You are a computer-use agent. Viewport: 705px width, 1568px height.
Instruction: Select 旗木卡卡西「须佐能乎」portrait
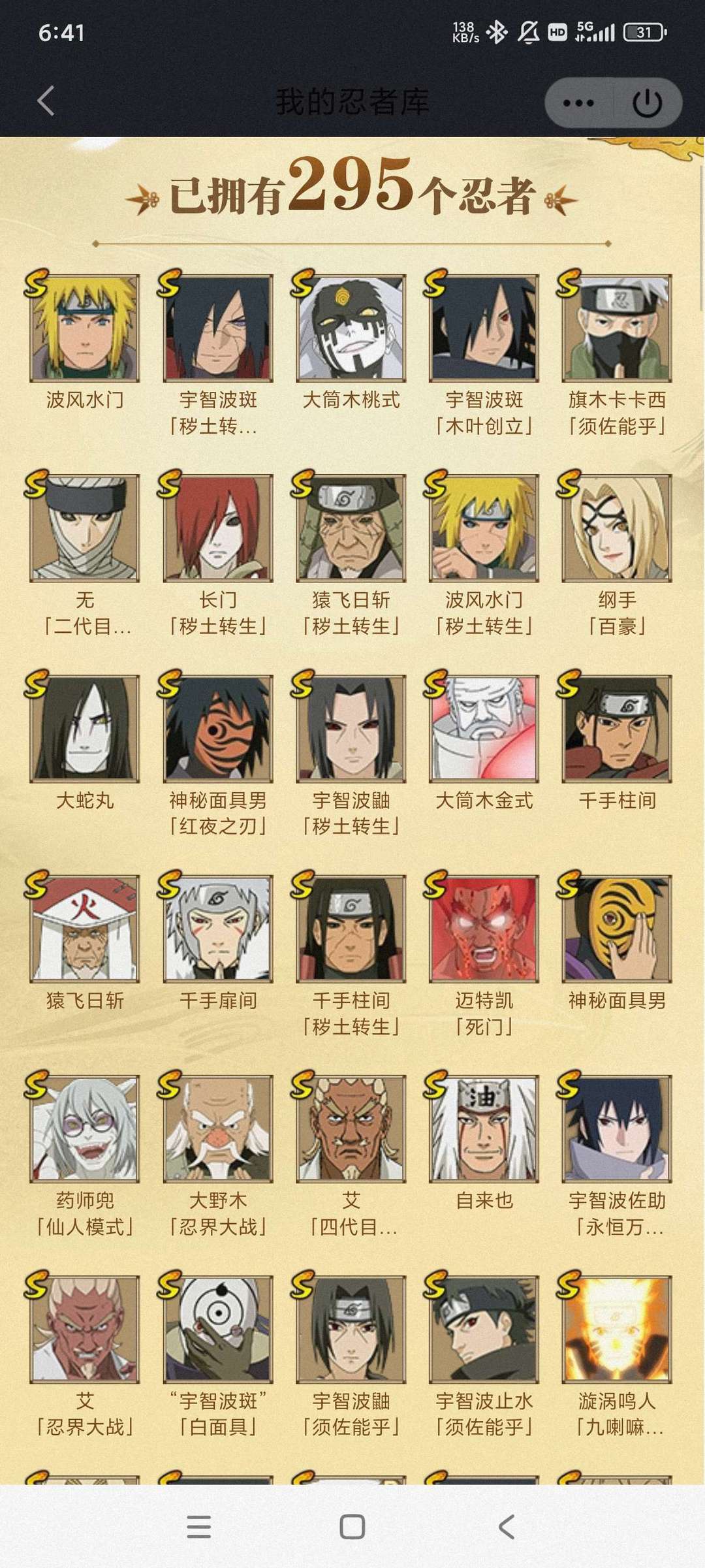pyautogui.click(x=617, y=328)
